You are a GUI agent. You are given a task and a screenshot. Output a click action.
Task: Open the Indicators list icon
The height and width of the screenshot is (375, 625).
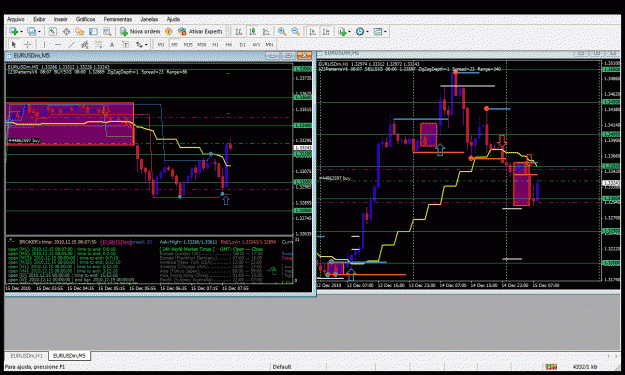342,31
